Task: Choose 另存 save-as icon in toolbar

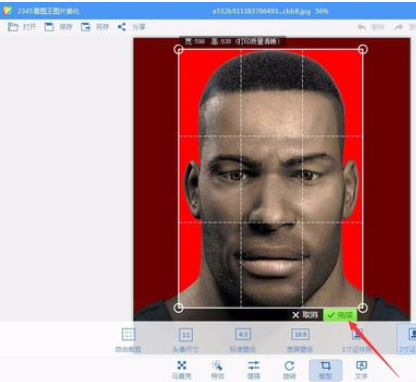Action: [95, 27]
